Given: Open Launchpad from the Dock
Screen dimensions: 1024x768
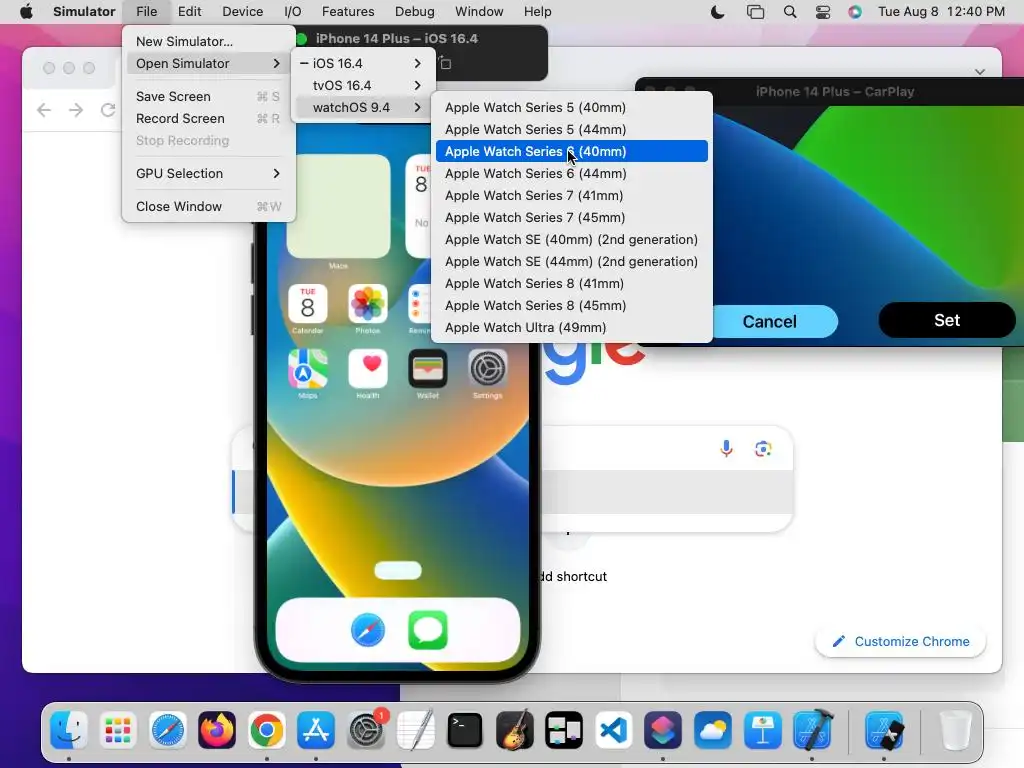Looking at the screenshot, I should (x=118, y=729).
